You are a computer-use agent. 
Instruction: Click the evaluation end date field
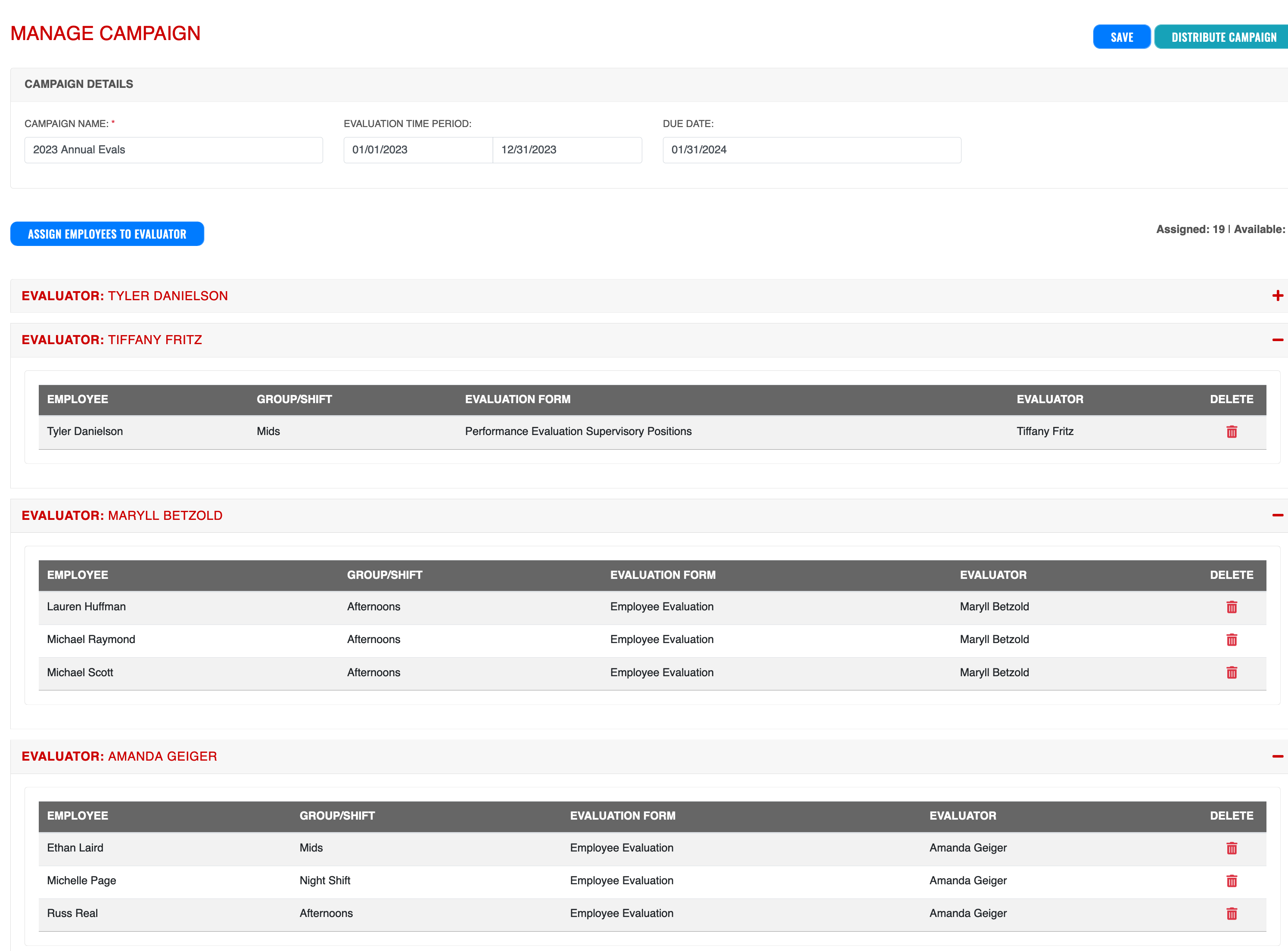point(567,150)
